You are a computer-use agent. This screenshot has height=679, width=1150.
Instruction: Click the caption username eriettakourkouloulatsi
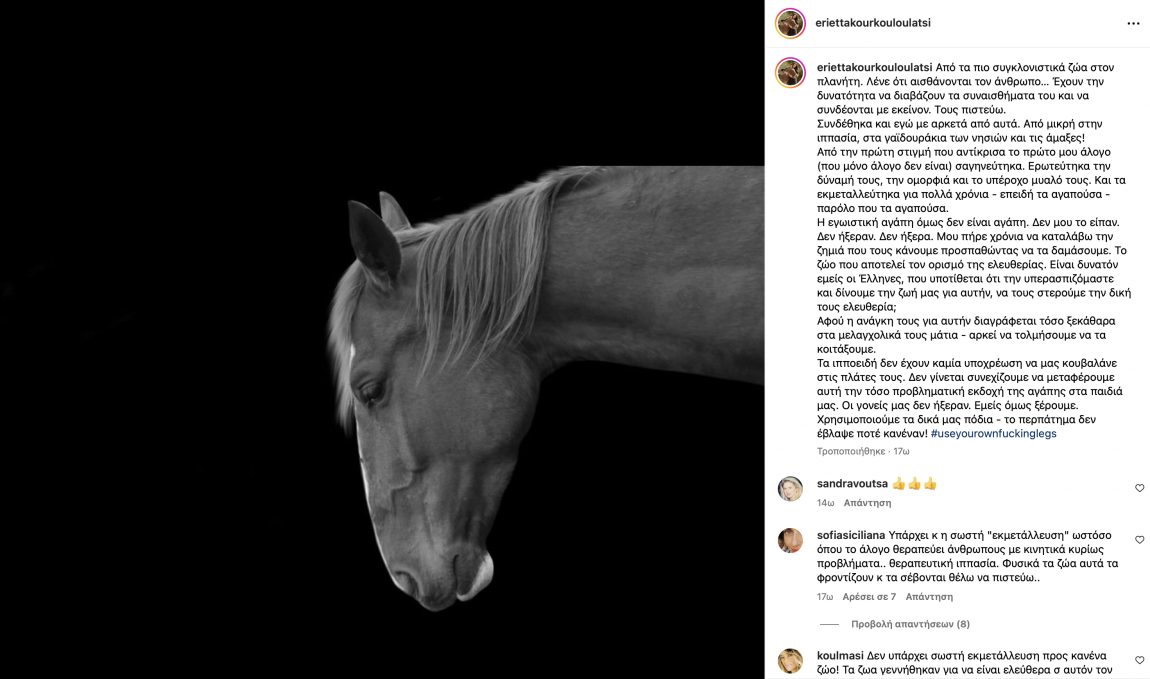pos(874,67)
